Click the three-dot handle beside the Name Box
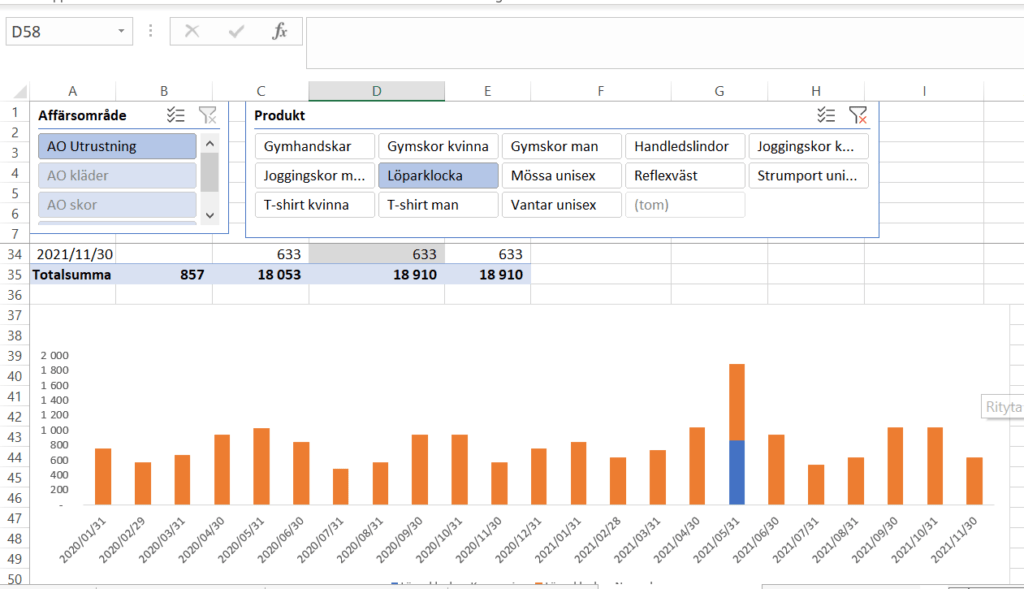 [x=151, y=32]
